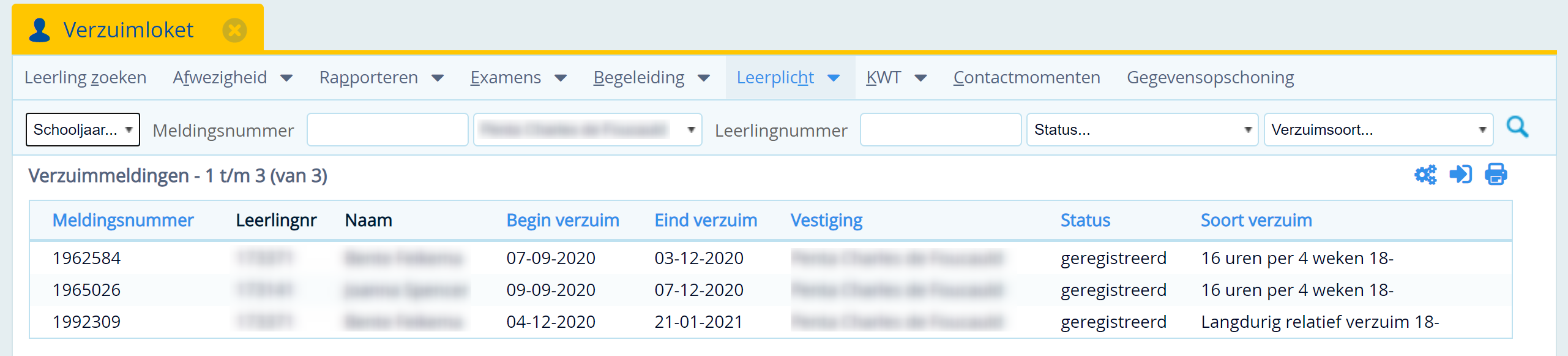The width and height of the screenshot is (1568, 356).
Task: Close the Verzuimloket tab
Action: coord(234,30)
